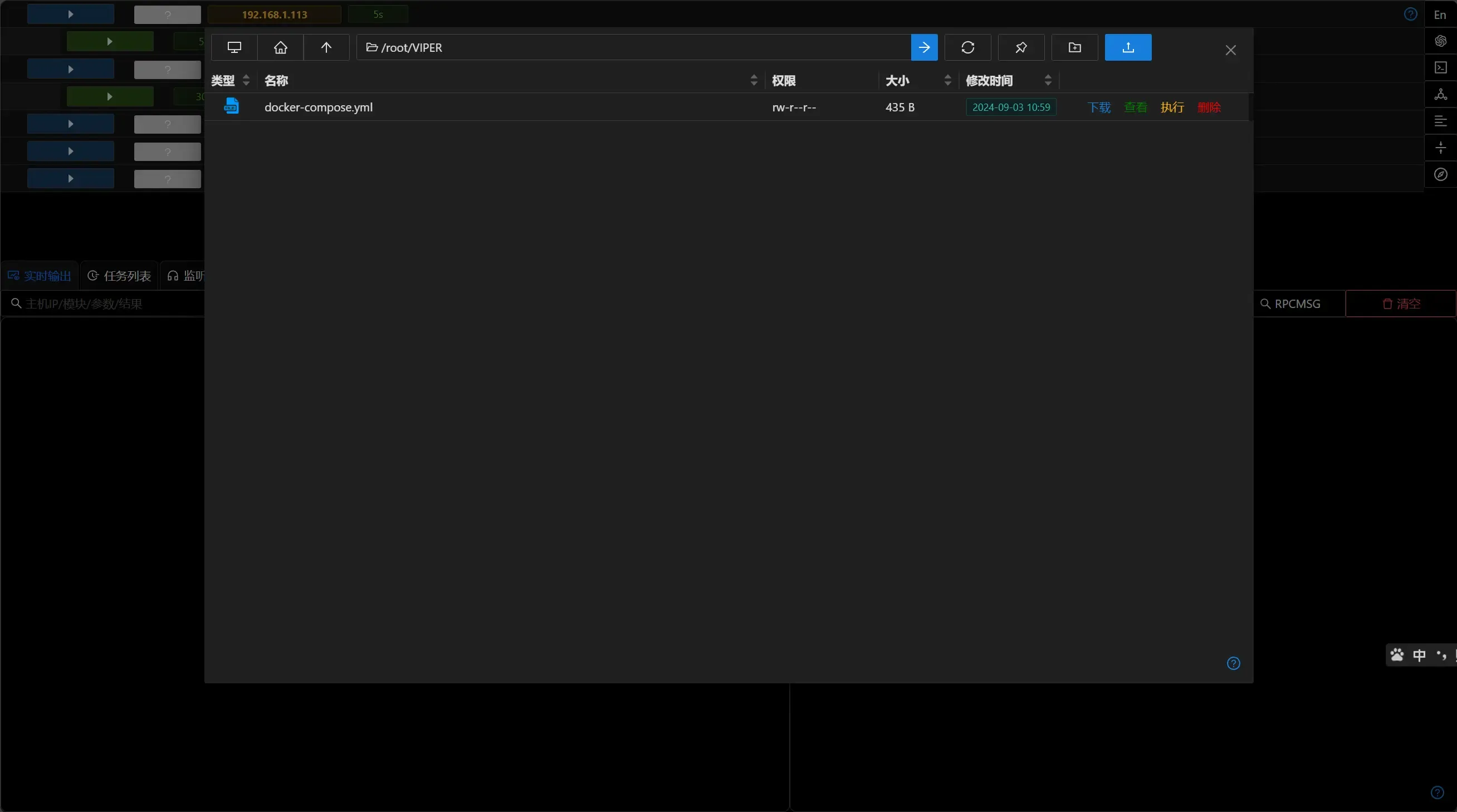Toggle IME punctuation mode button

pos(1441,655)
